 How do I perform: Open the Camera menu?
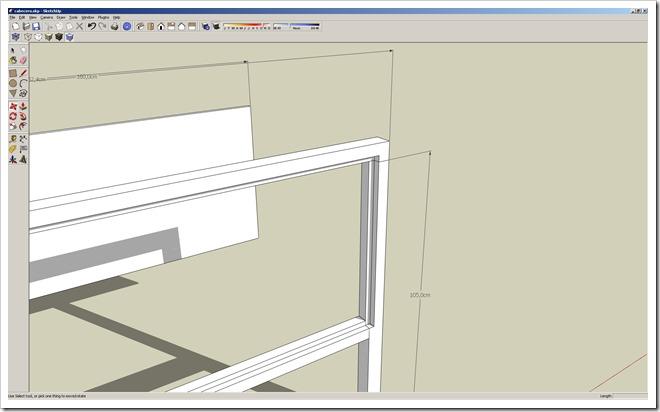pyautogui.click(x=47, y=17)
